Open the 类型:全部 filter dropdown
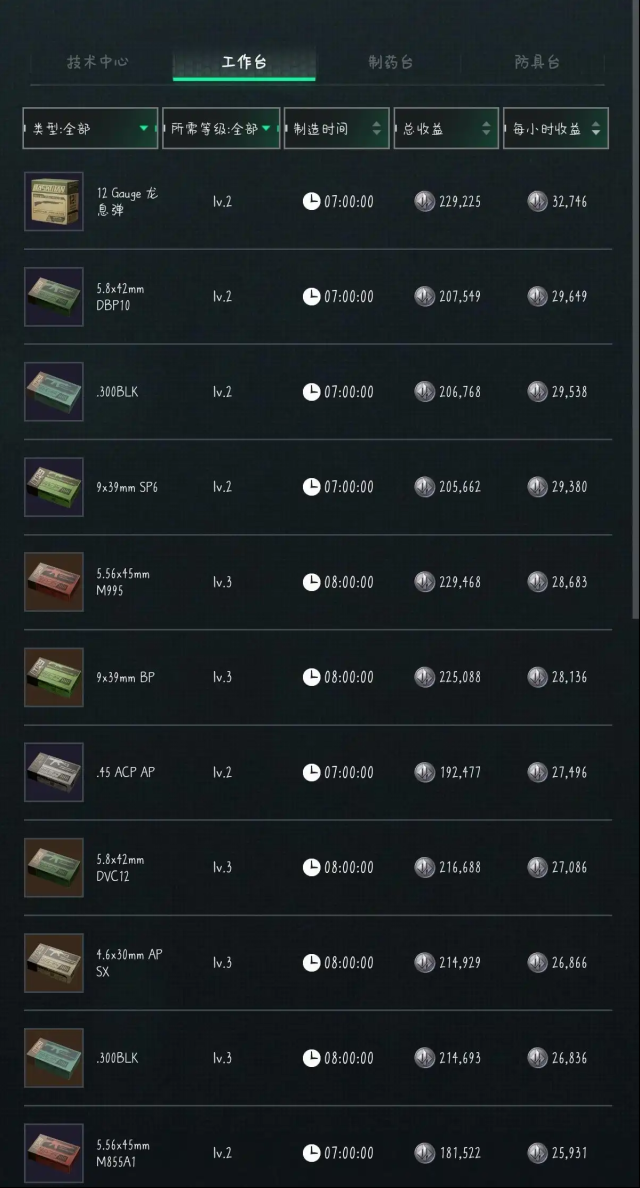The image size is (640, 1188). [x=90, y=128]
